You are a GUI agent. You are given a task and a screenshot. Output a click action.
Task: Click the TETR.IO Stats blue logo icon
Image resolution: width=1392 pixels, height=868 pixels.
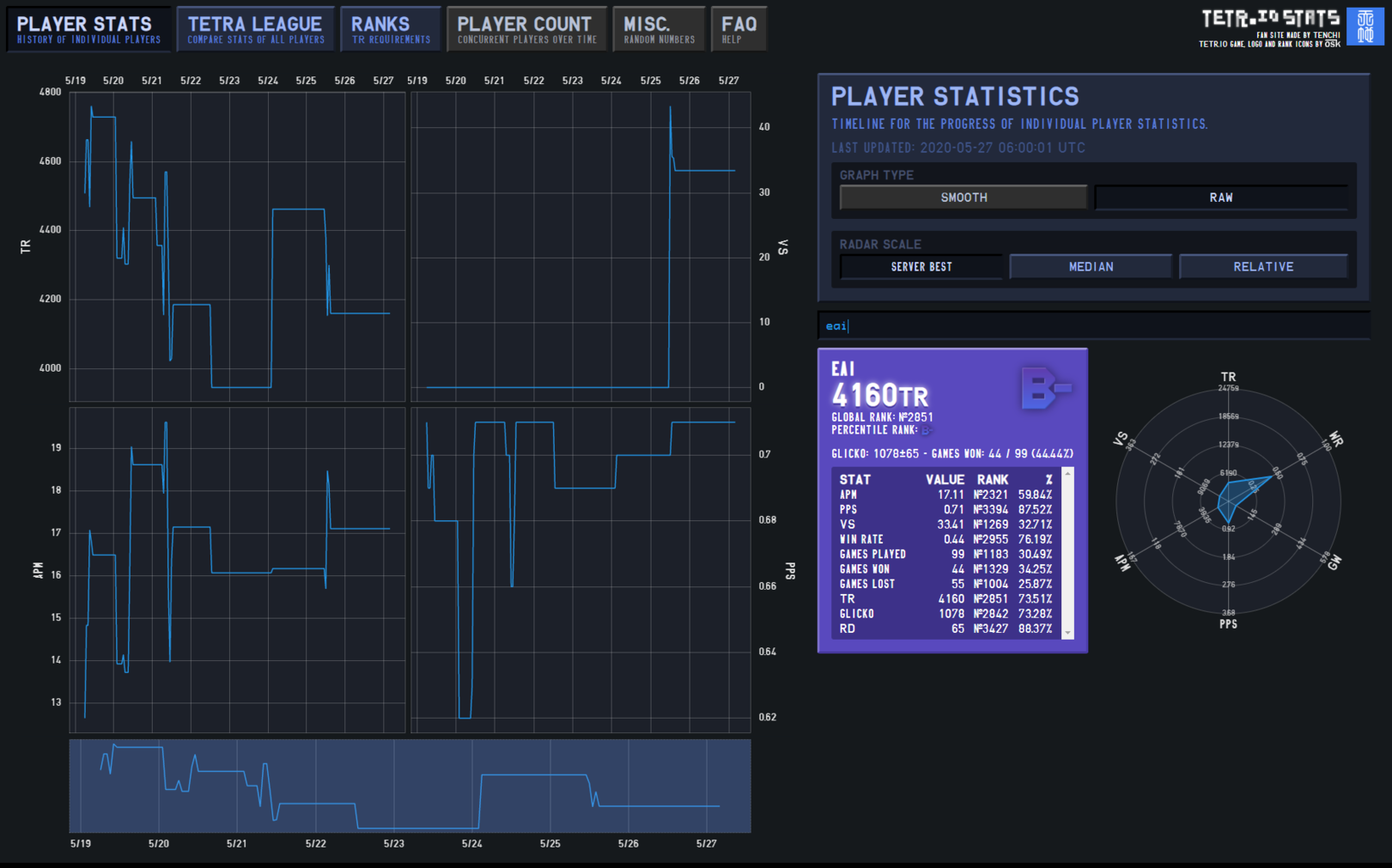click(1365, 27)
